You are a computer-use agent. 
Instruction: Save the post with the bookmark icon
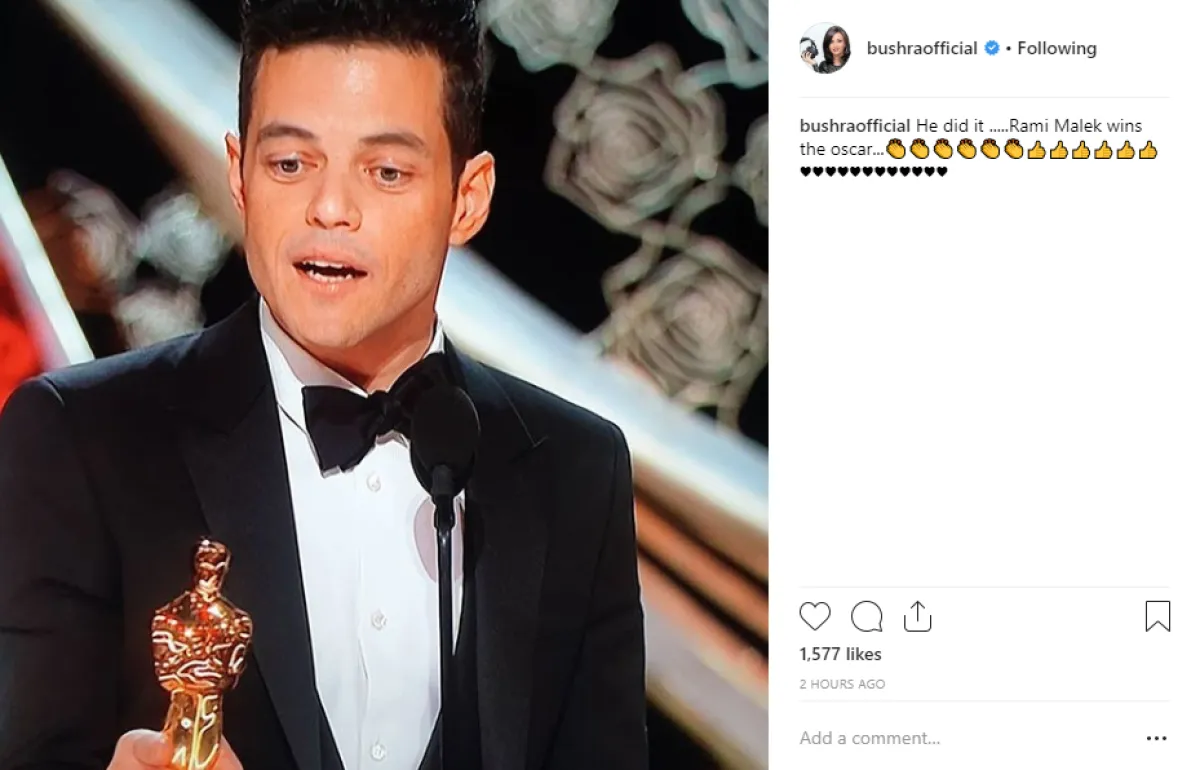(x=1157, y=616)
